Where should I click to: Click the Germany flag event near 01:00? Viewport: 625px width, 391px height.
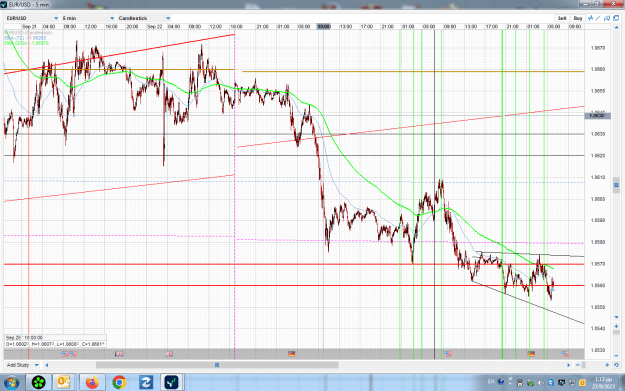point(531,354)
